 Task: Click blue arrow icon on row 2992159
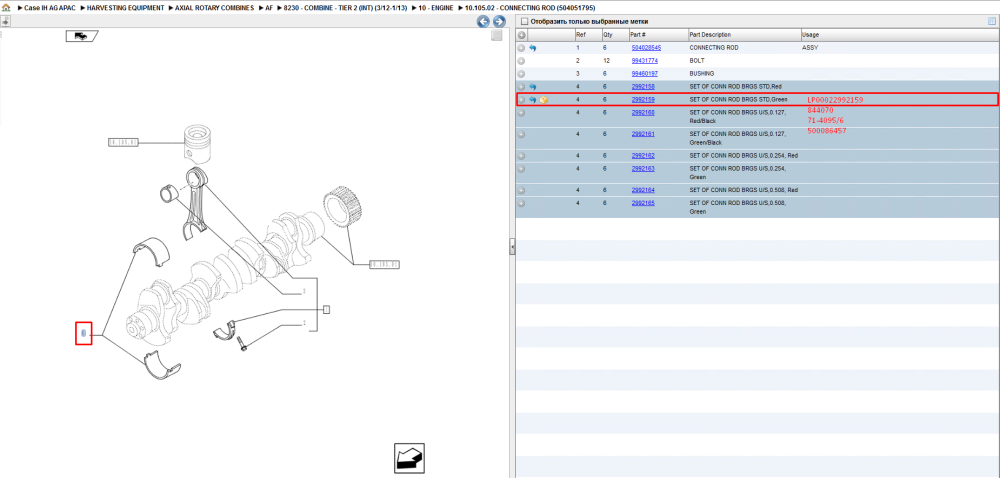533,100
